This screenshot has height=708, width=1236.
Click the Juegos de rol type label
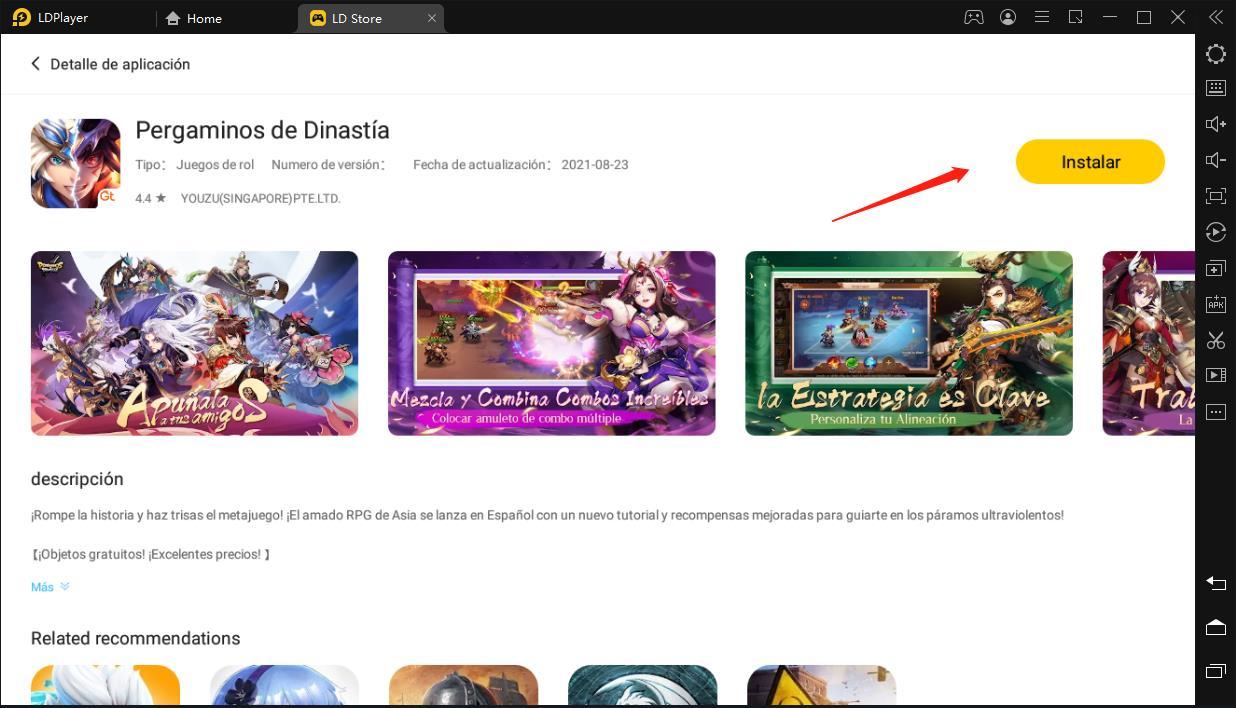point(215,164)
